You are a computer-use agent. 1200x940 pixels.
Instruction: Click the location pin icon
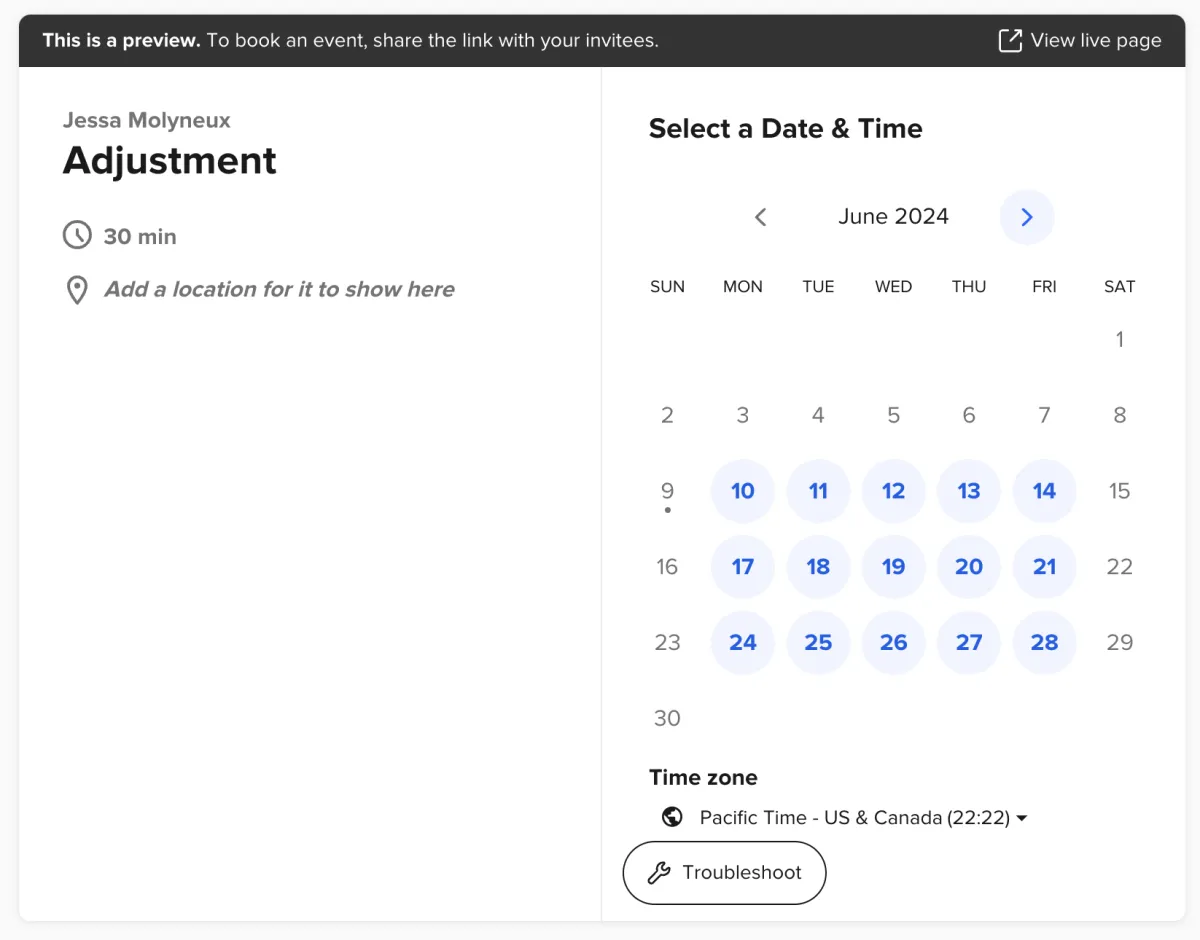tap(77, 291)
